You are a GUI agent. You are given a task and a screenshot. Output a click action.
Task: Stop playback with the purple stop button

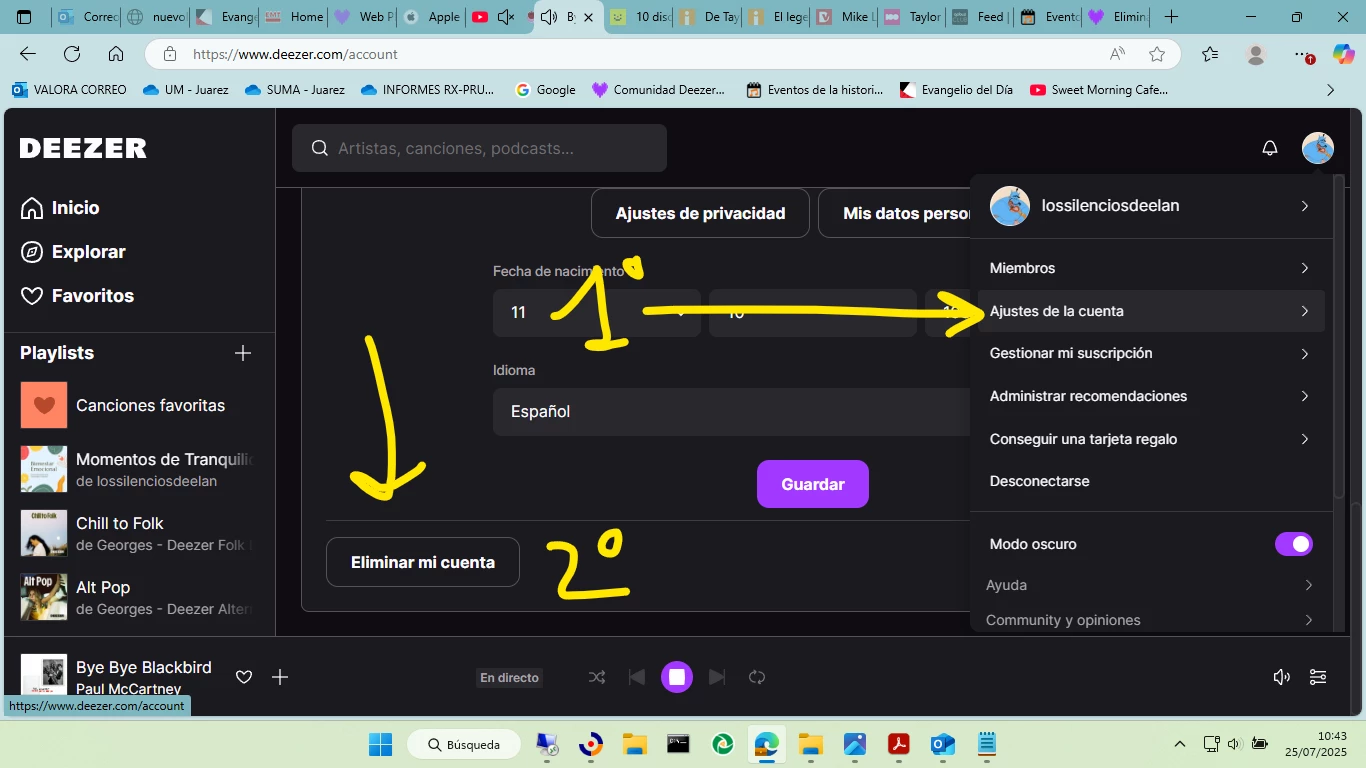[x=677, y=677]
